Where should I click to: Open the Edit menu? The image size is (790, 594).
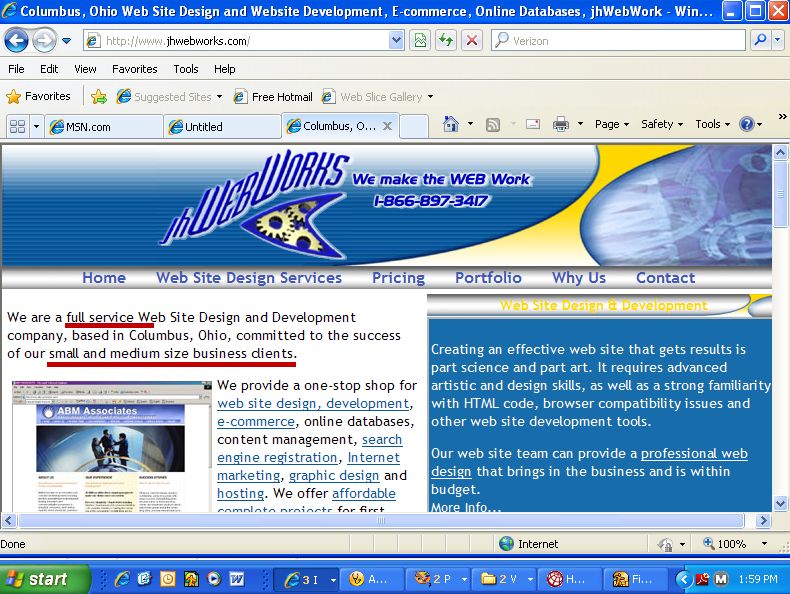(x=49, y=69)
